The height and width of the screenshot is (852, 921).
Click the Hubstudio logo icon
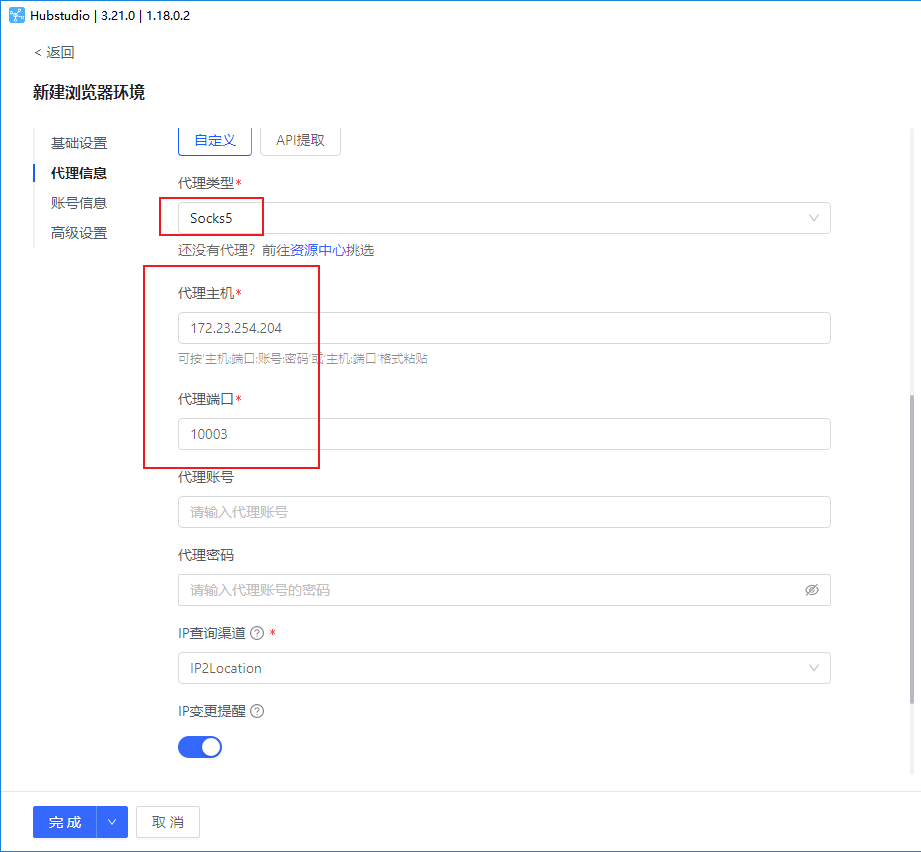[16, 15]
